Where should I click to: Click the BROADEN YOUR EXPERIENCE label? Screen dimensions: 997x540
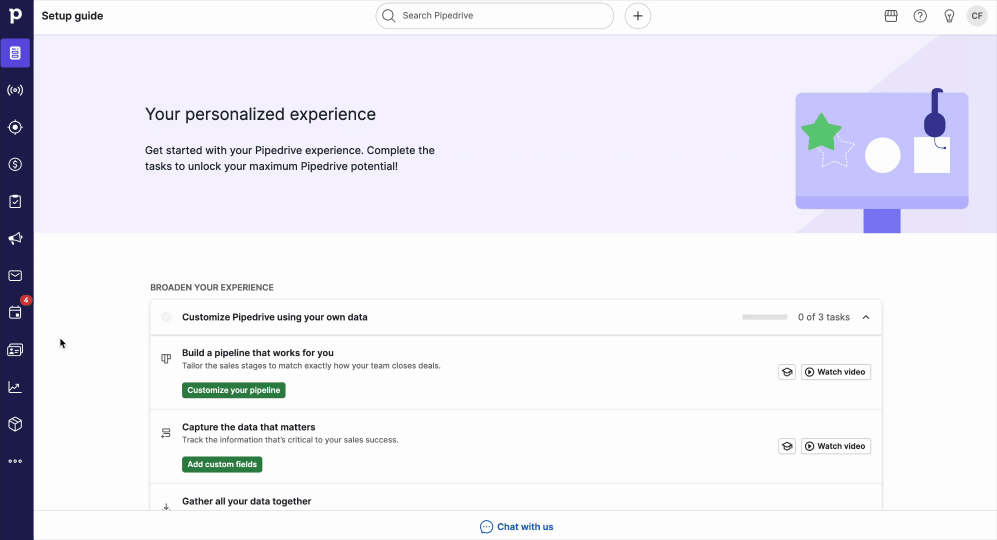pos(212,287)
